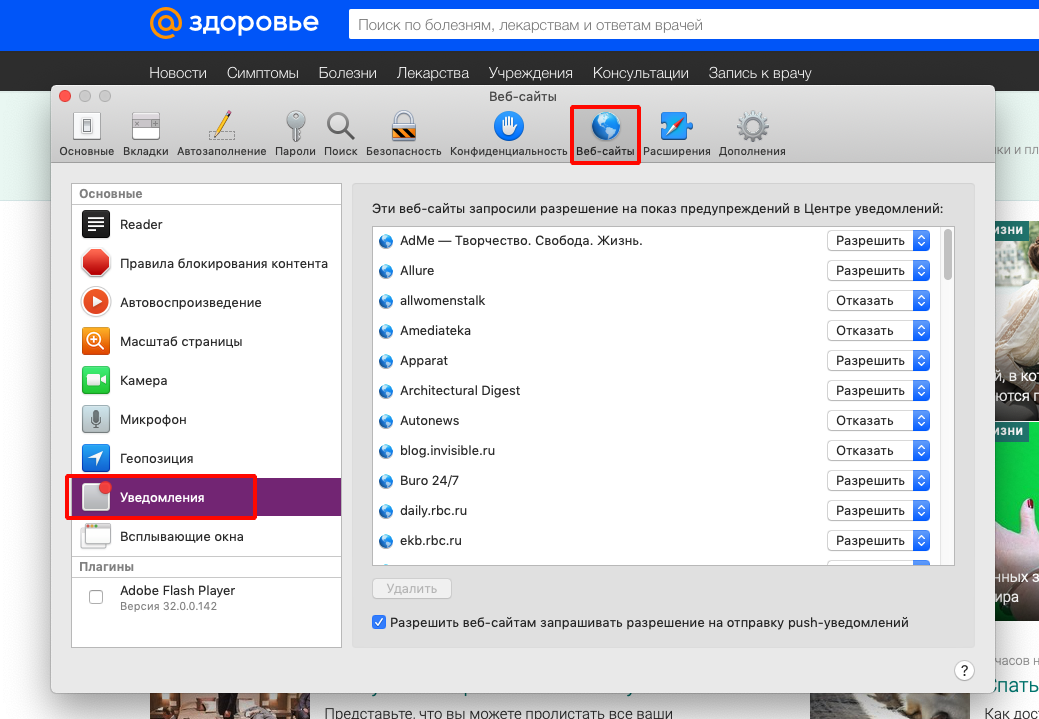Open permission dropdown for AdMe
The image size is (1039, 719).
(x=879, y=241)
